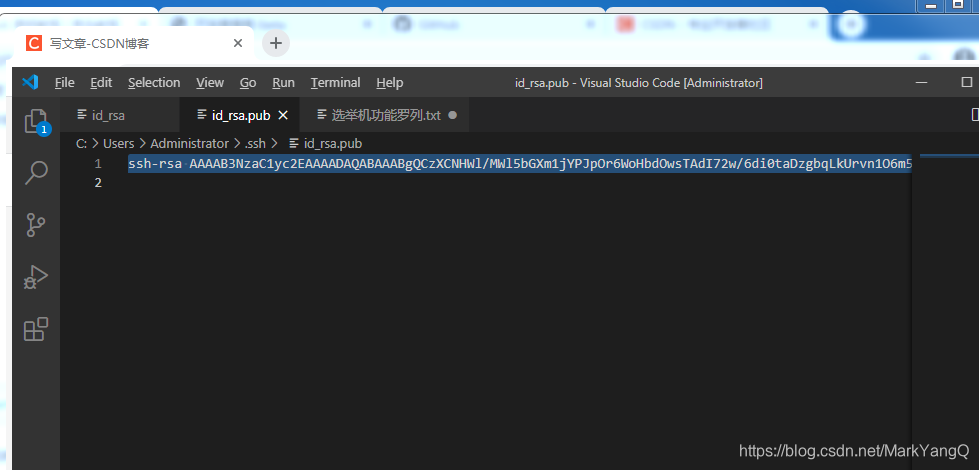Screen dimensions: 979x470
Task: Switch to the id_rsa.pub editor tab
Action: click(x=240, y=115)
